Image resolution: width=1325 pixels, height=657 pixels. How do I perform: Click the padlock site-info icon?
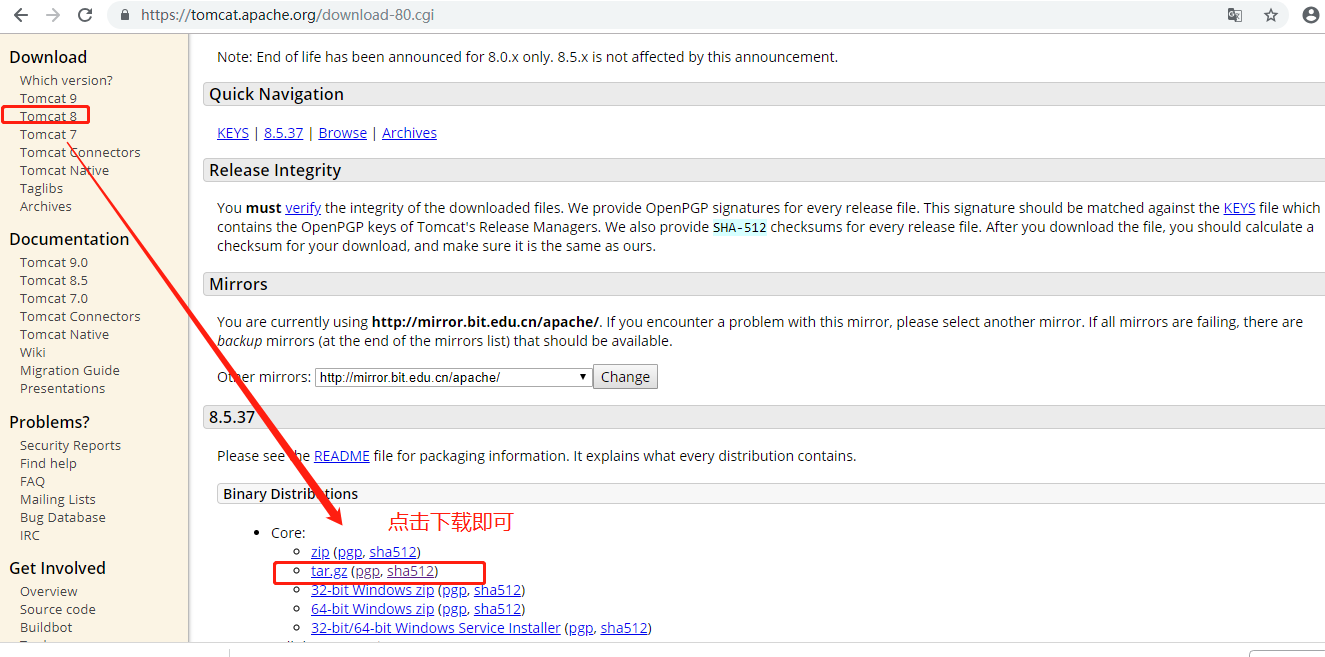(124, 15)
